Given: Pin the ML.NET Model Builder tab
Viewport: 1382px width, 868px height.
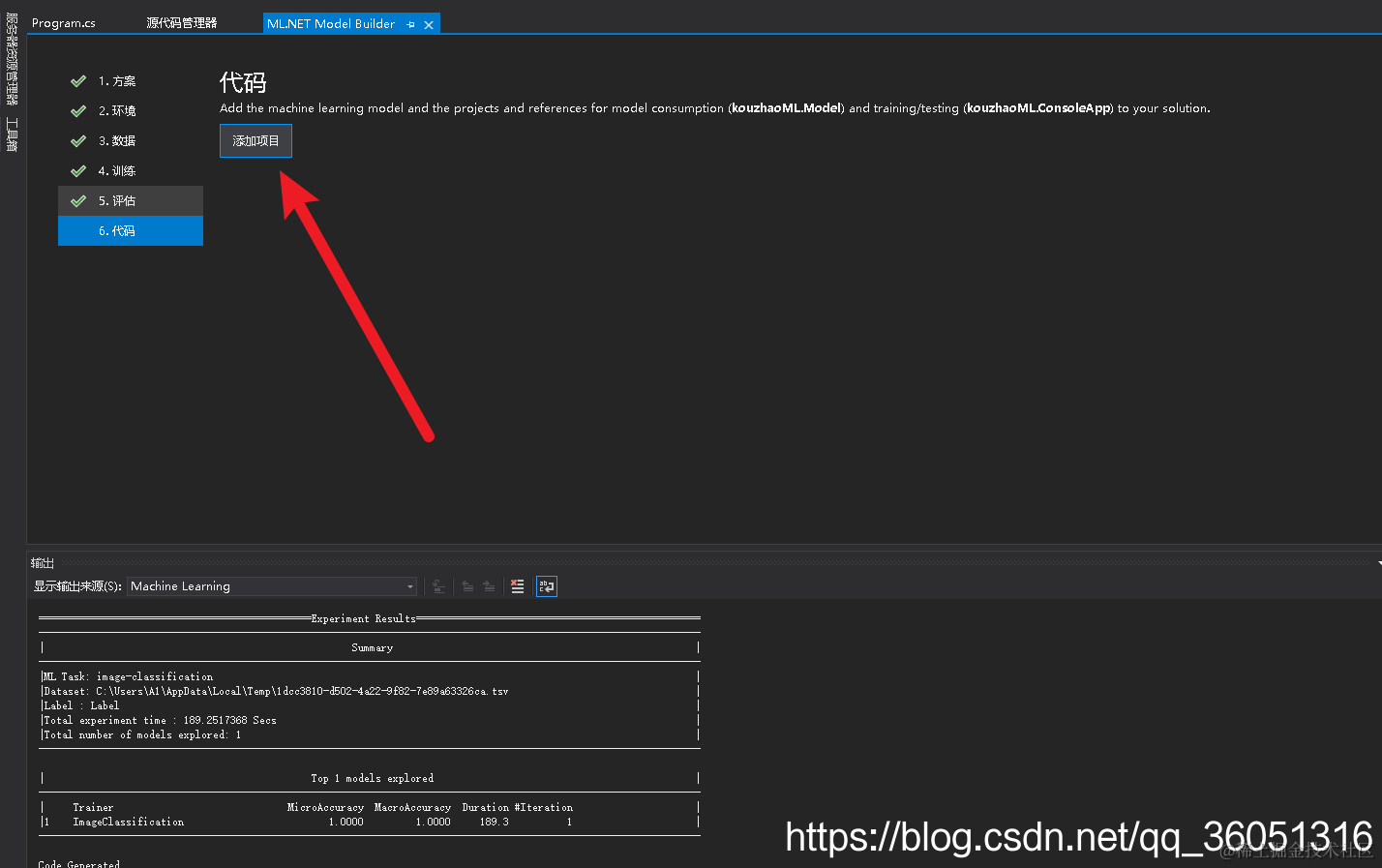Looking at the screenshot, I should (x=411, y=24).
